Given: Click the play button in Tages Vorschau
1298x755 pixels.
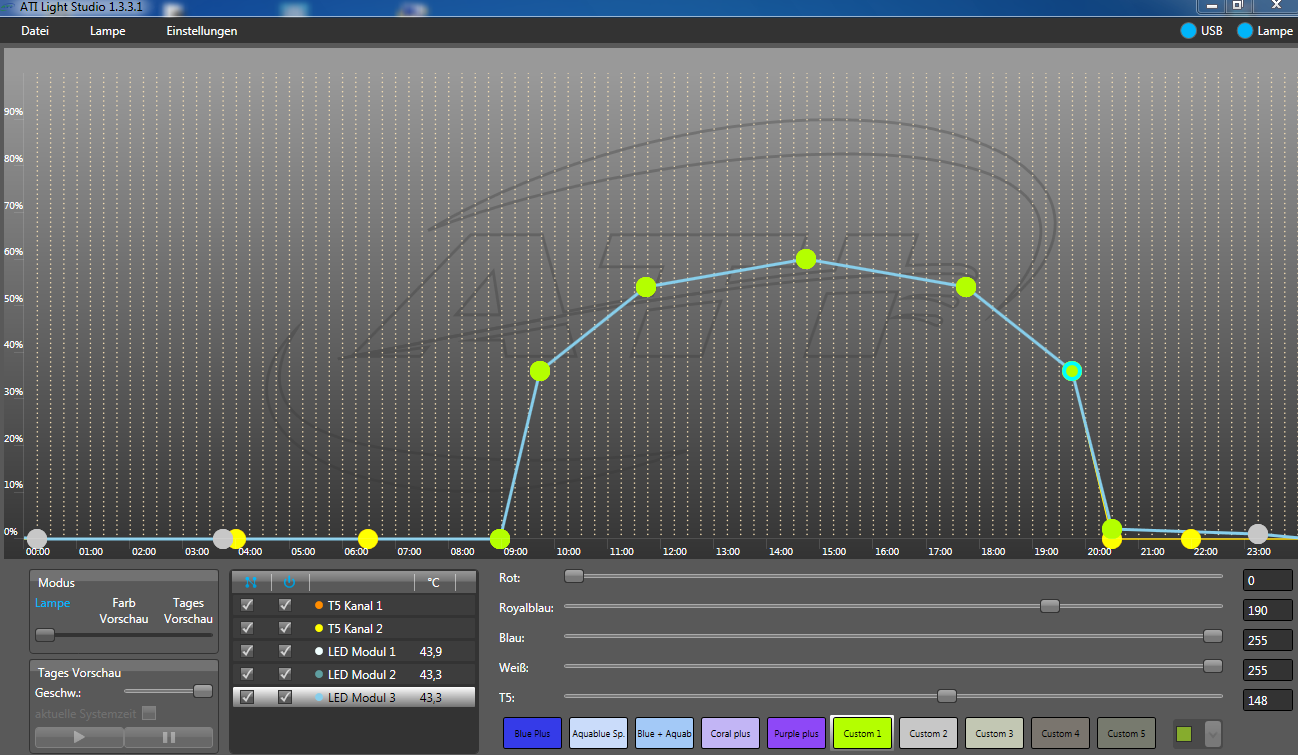Looking at the screenshot, I should [79, 737].
